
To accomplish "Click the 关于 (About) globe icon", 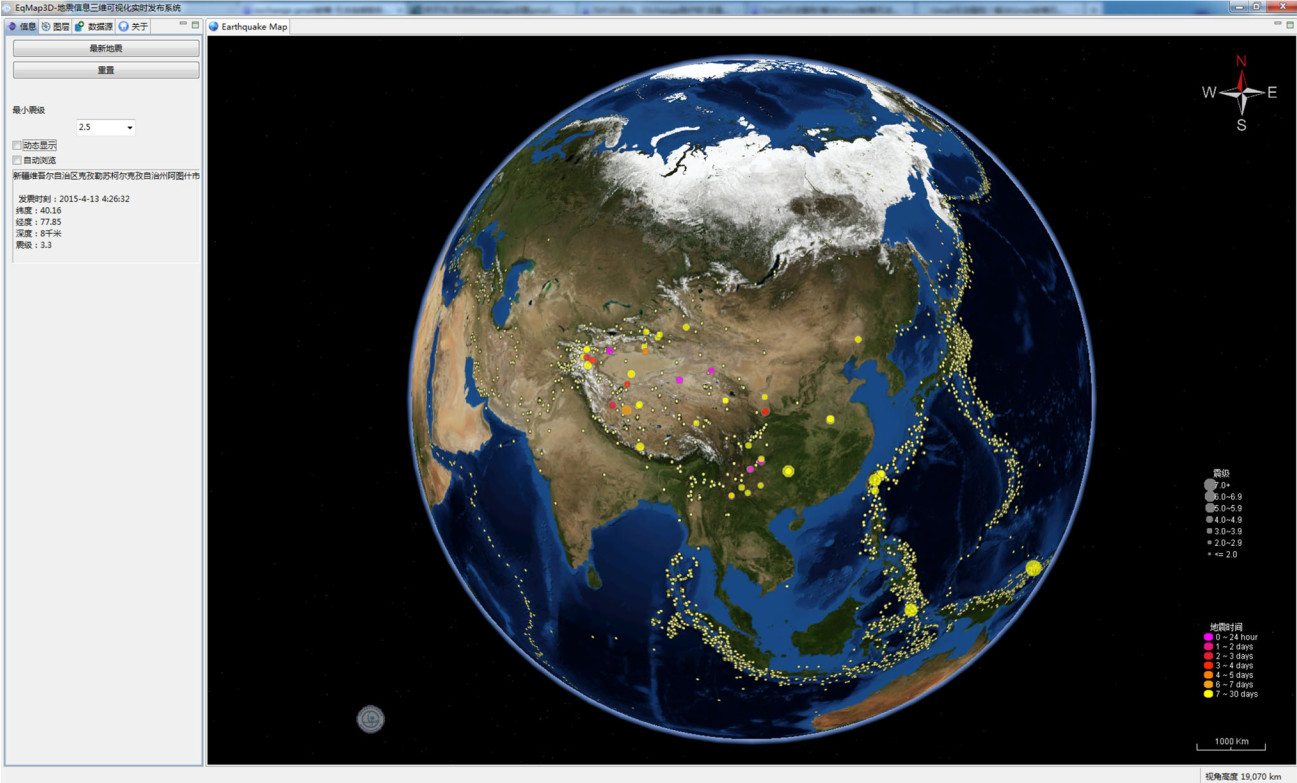I will tap(124, 27).
